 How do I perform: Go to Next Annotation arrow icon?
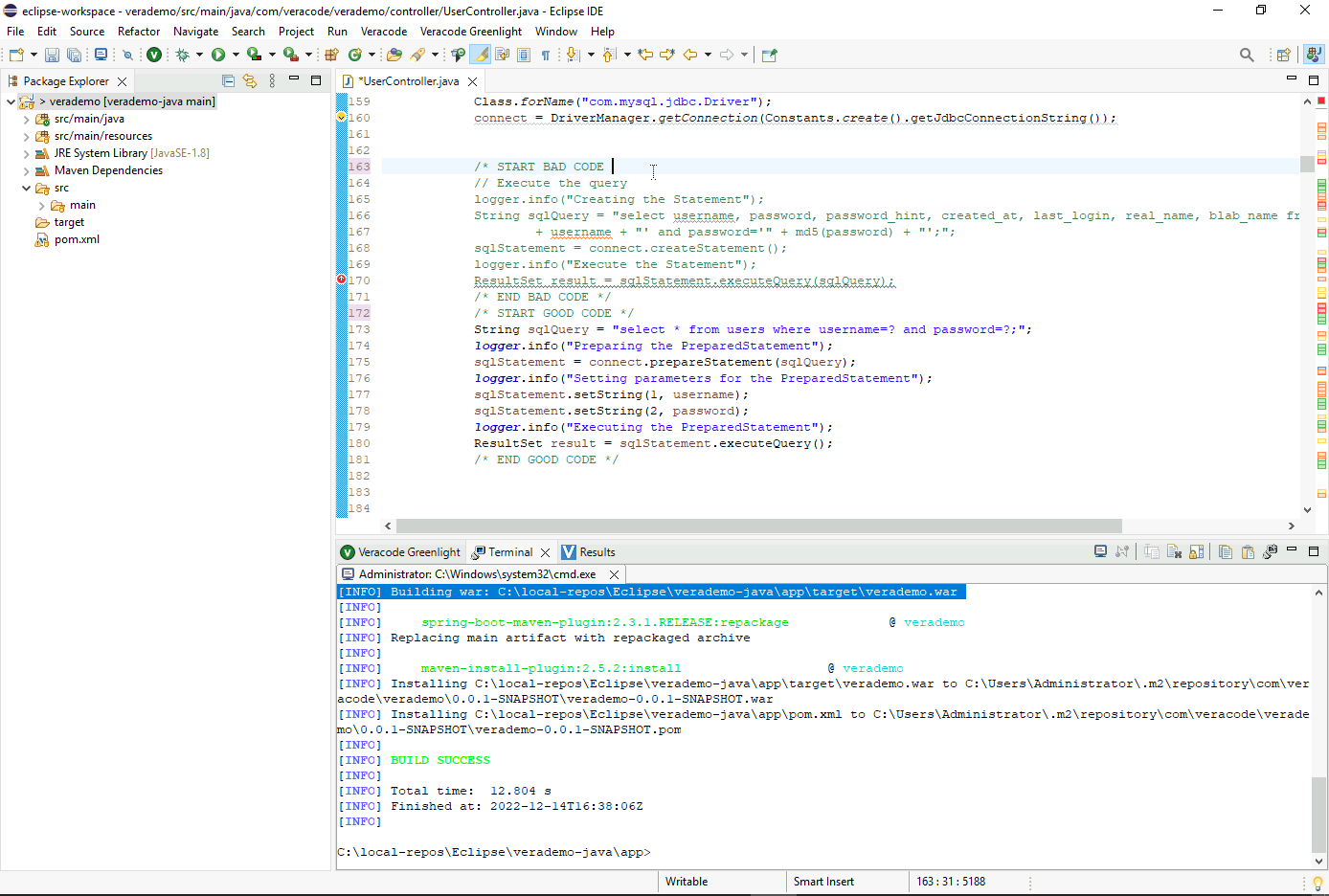[573, 55]
